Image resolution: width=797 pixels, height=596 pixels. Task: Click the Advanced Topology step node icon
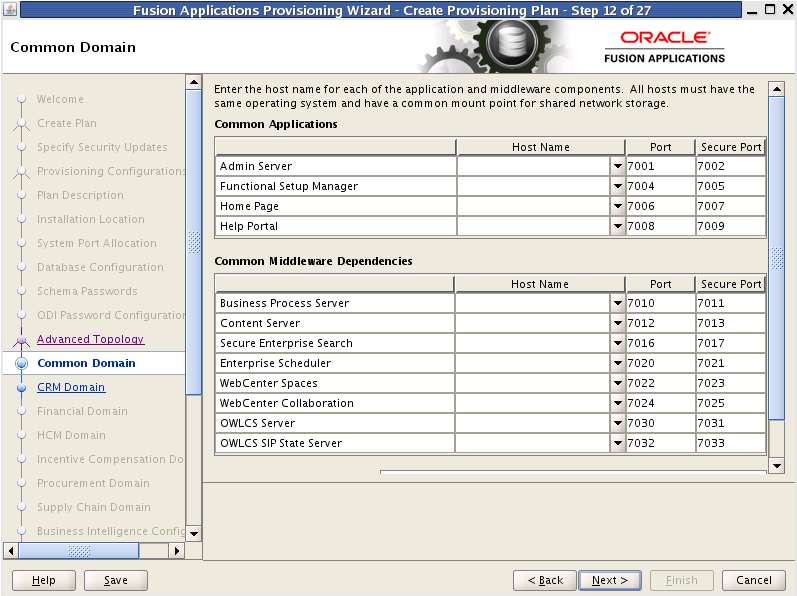pyautogui.click(x=21, y=340)
